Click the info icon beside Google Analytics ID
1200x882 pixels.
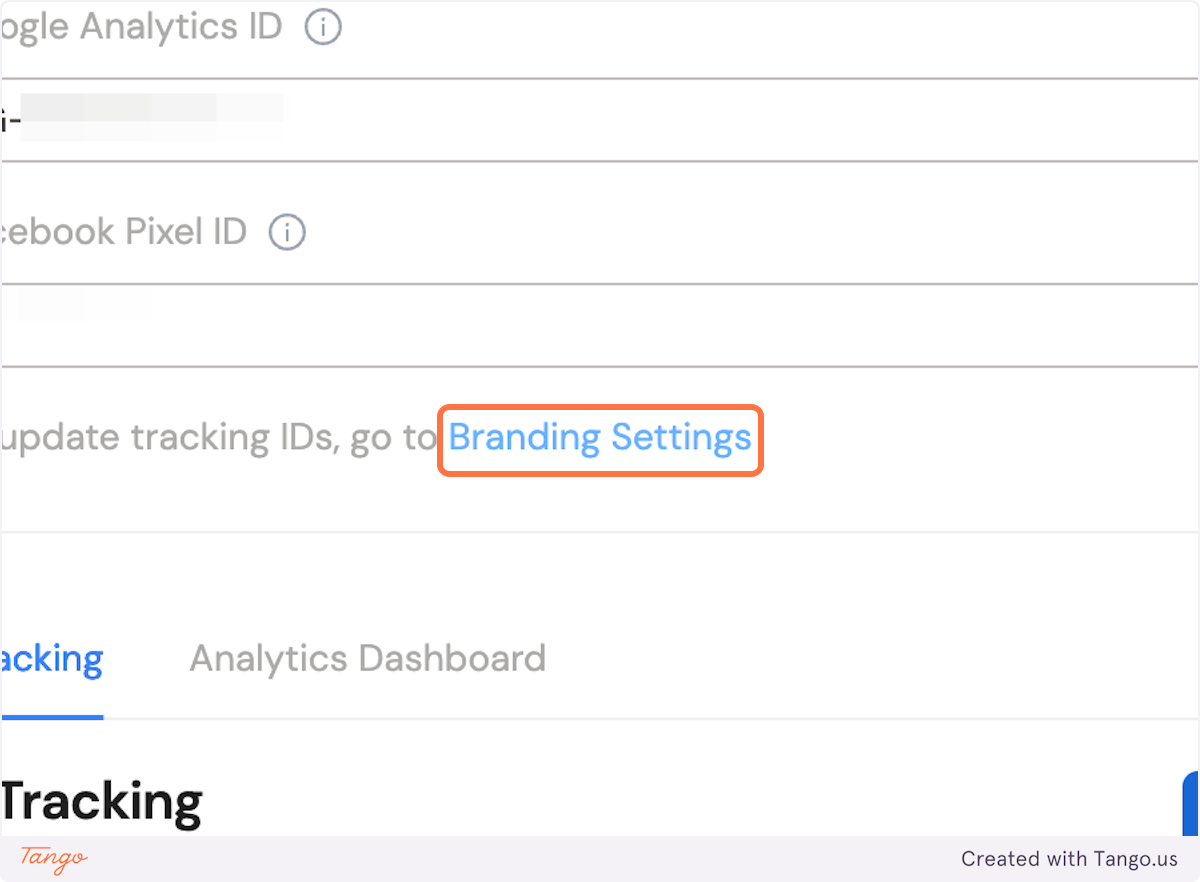click(x=322, y=27)
